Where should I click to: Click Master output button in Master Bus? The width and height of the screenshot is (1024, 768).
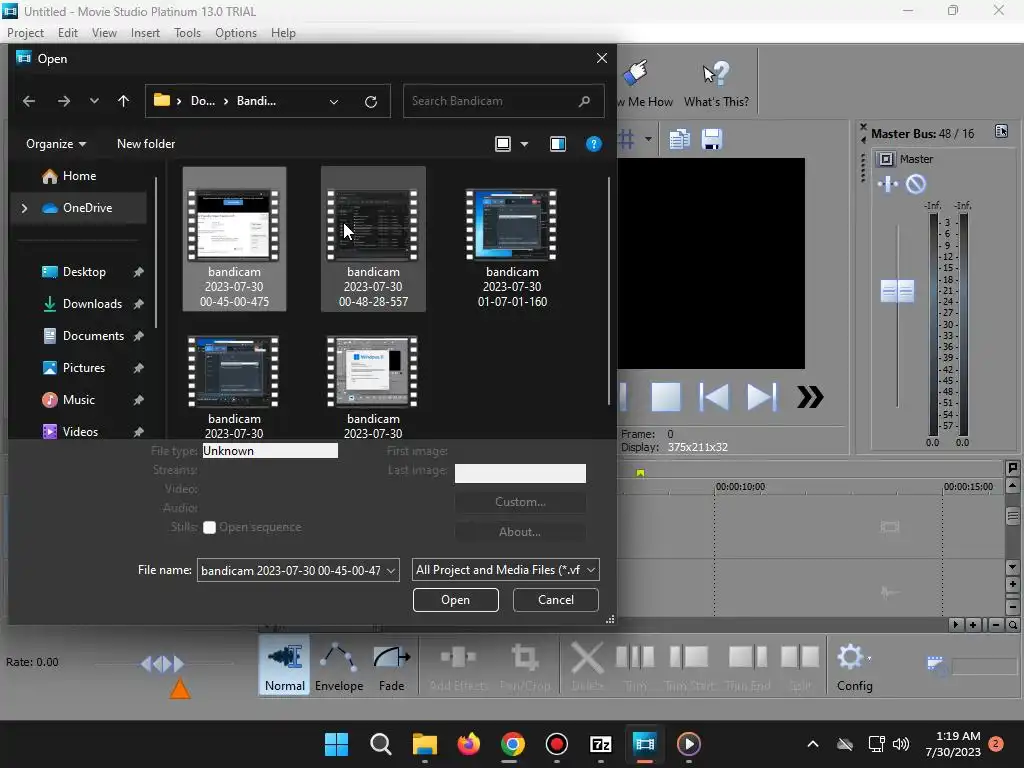click(886, 159)
